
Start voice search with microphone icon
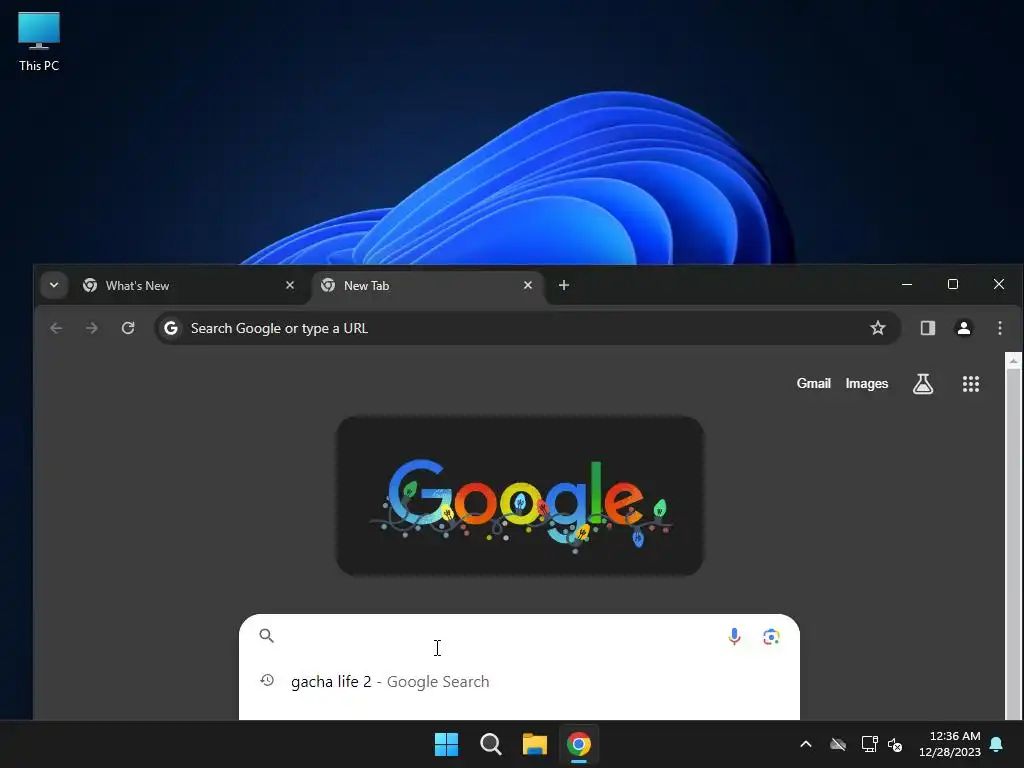coord(734,636)
